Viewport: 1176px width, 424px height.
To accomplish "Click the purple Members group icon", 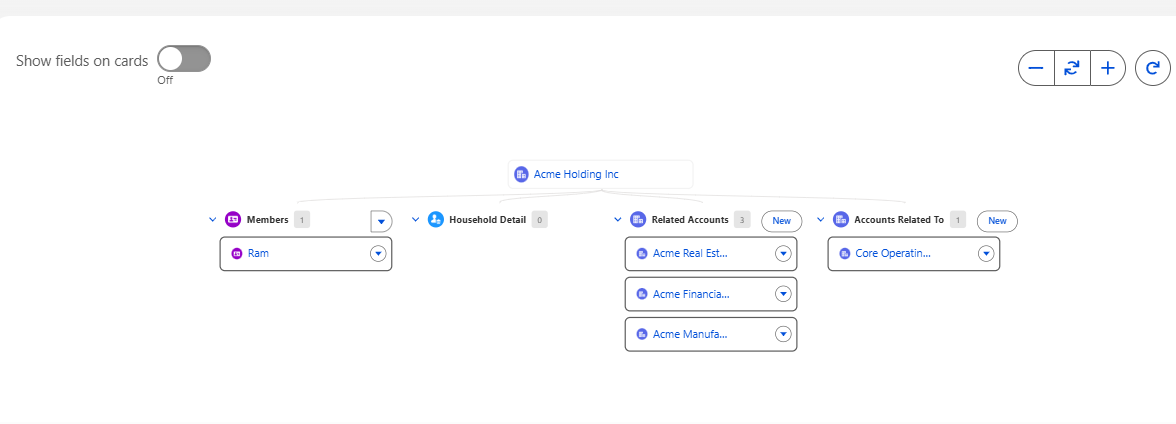I will 232,220.
